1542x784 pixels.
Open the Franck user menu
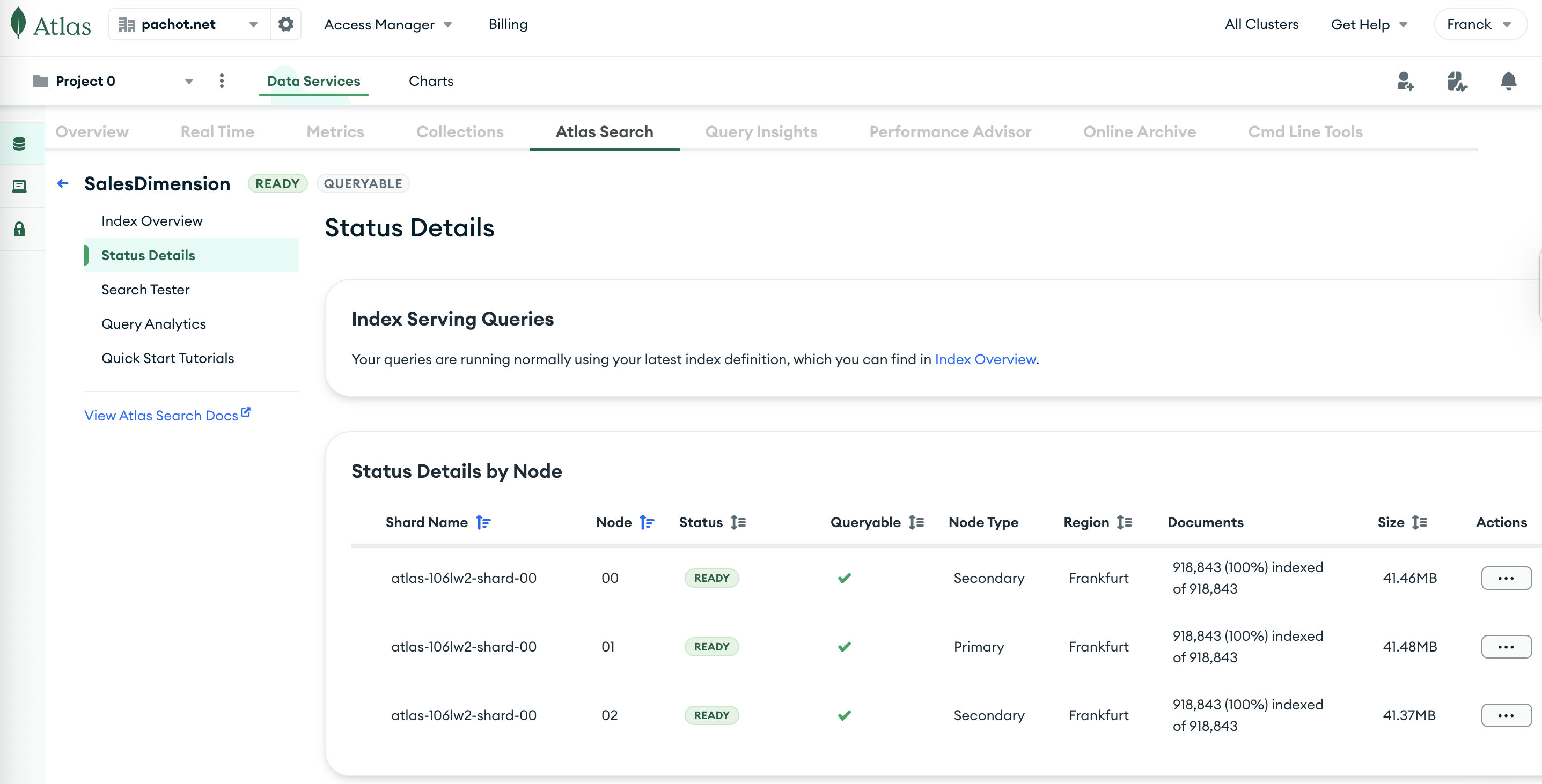point(1480,24)
